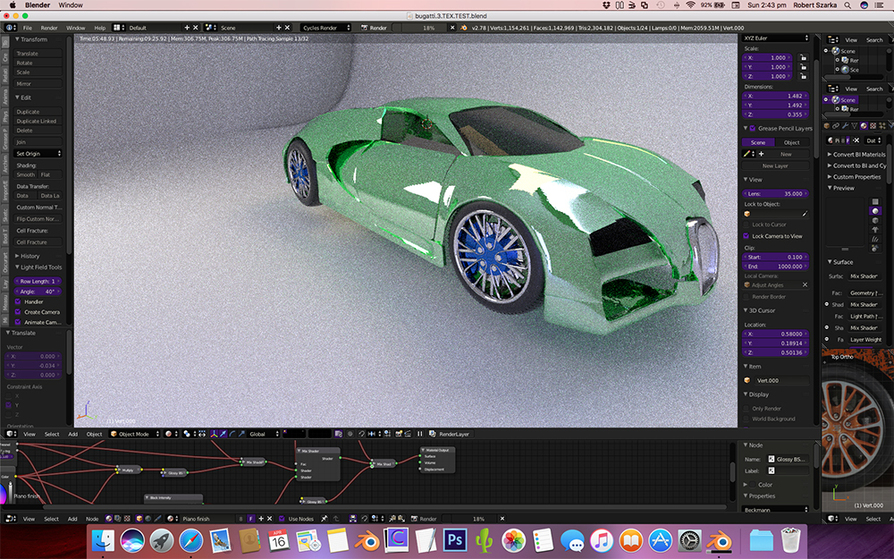894x559 pixels.
Task: Switch Grease Pencil to the Object tab
Action: click(x=791, y=142)
